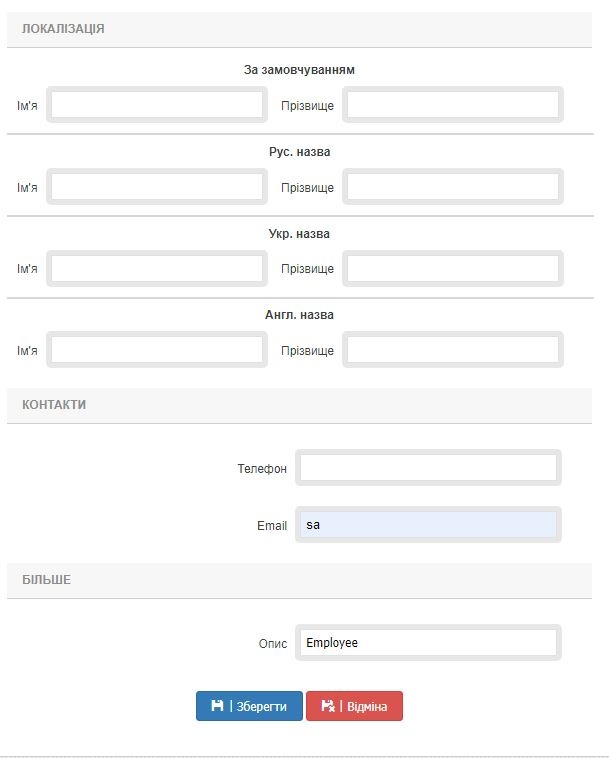Select the Укр. назва Прізвище field
The width and height of the screenshot is (609, 758).
tap(452, 268)
